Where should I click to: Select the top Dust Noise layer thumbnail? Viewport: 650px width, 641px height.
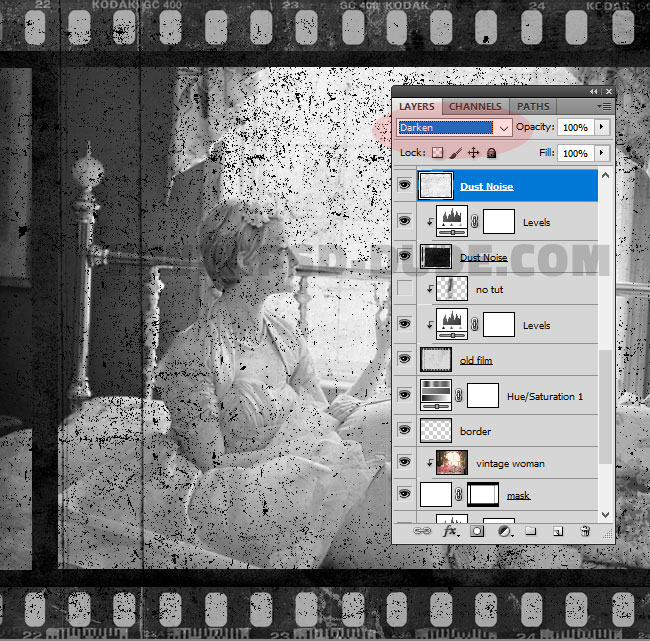pyautogui.click(x=435, y=186)
